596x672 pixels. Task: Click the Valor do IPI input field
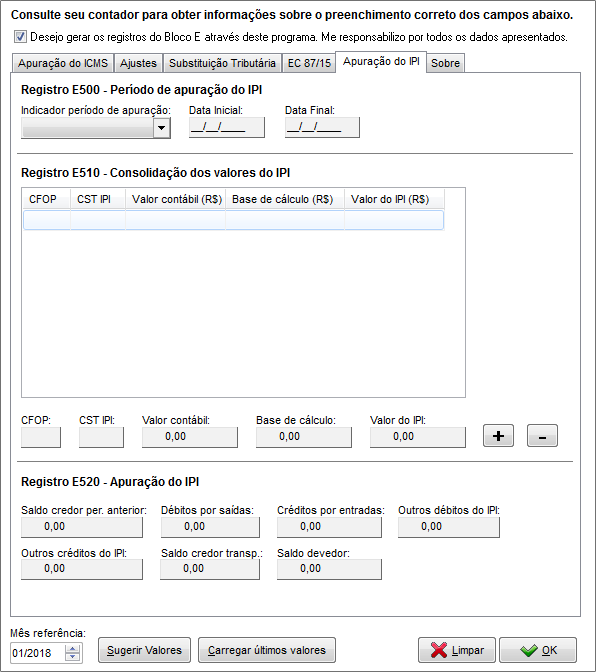(x=418, y=437)
